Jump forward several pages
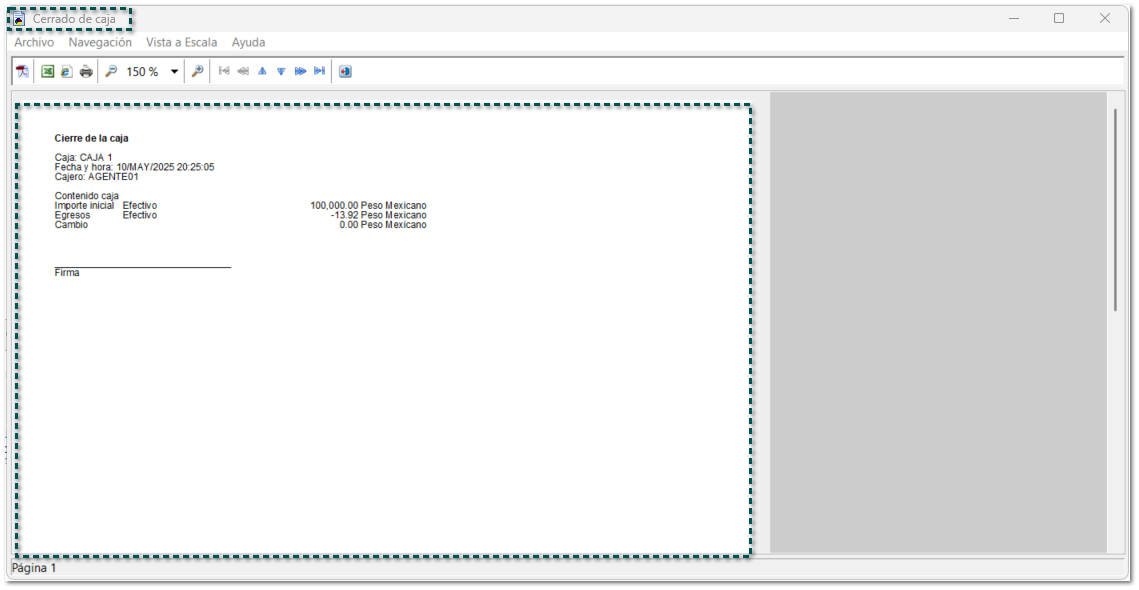 300,71
